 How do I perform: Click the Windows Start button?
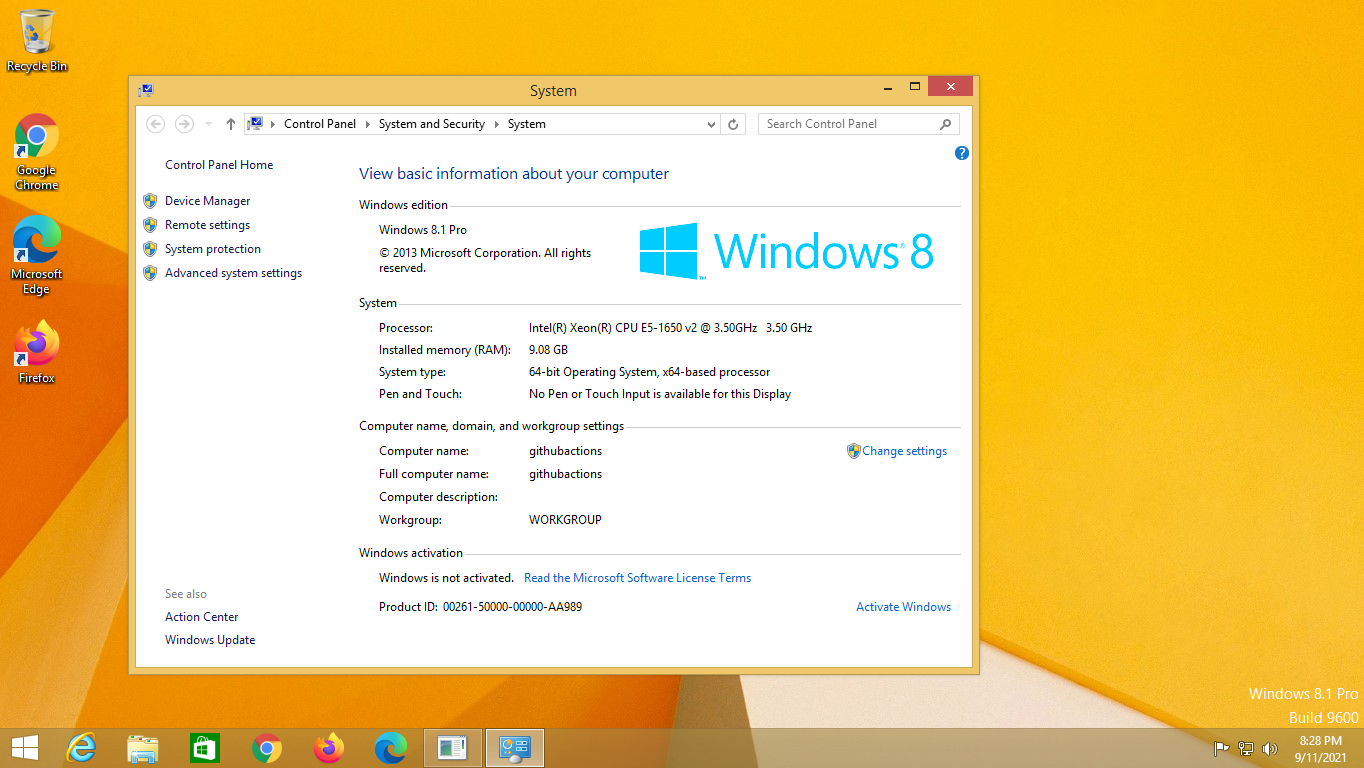25,748
